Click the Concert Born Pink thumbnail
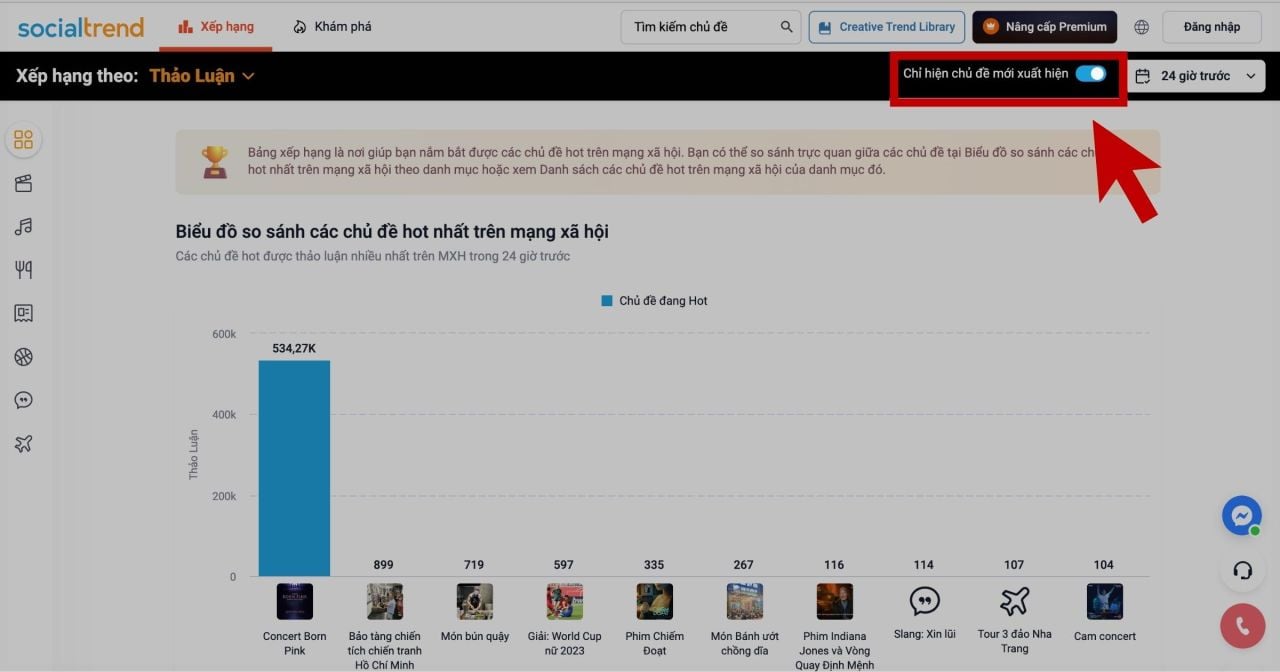1280x672 pixels. point(294,602)
